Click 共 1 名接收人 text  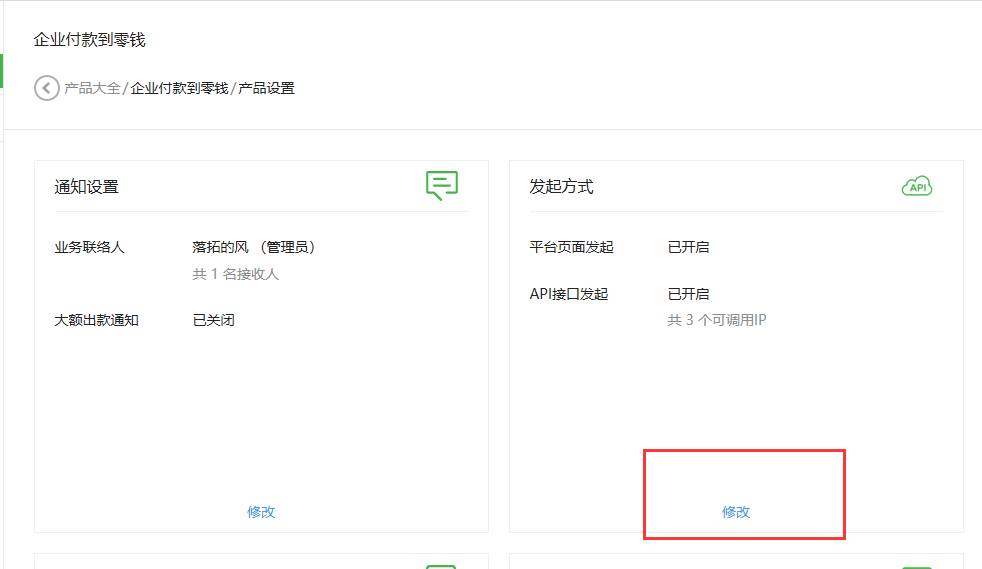pos(235,274)
